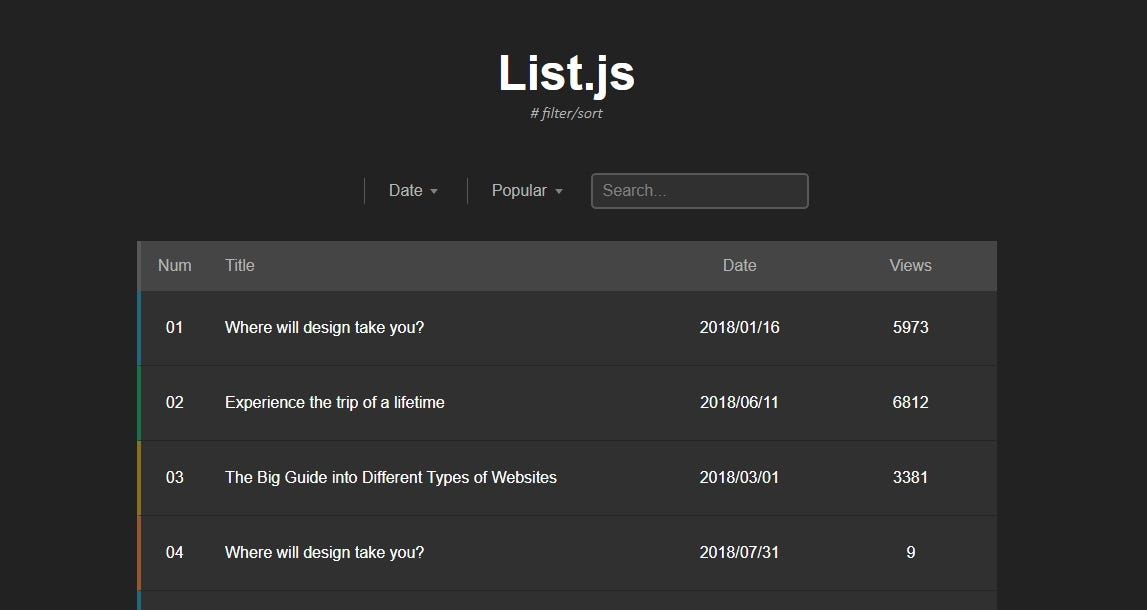
Task: Click the date 2018/06/11
Action: [x=740, y=402]
